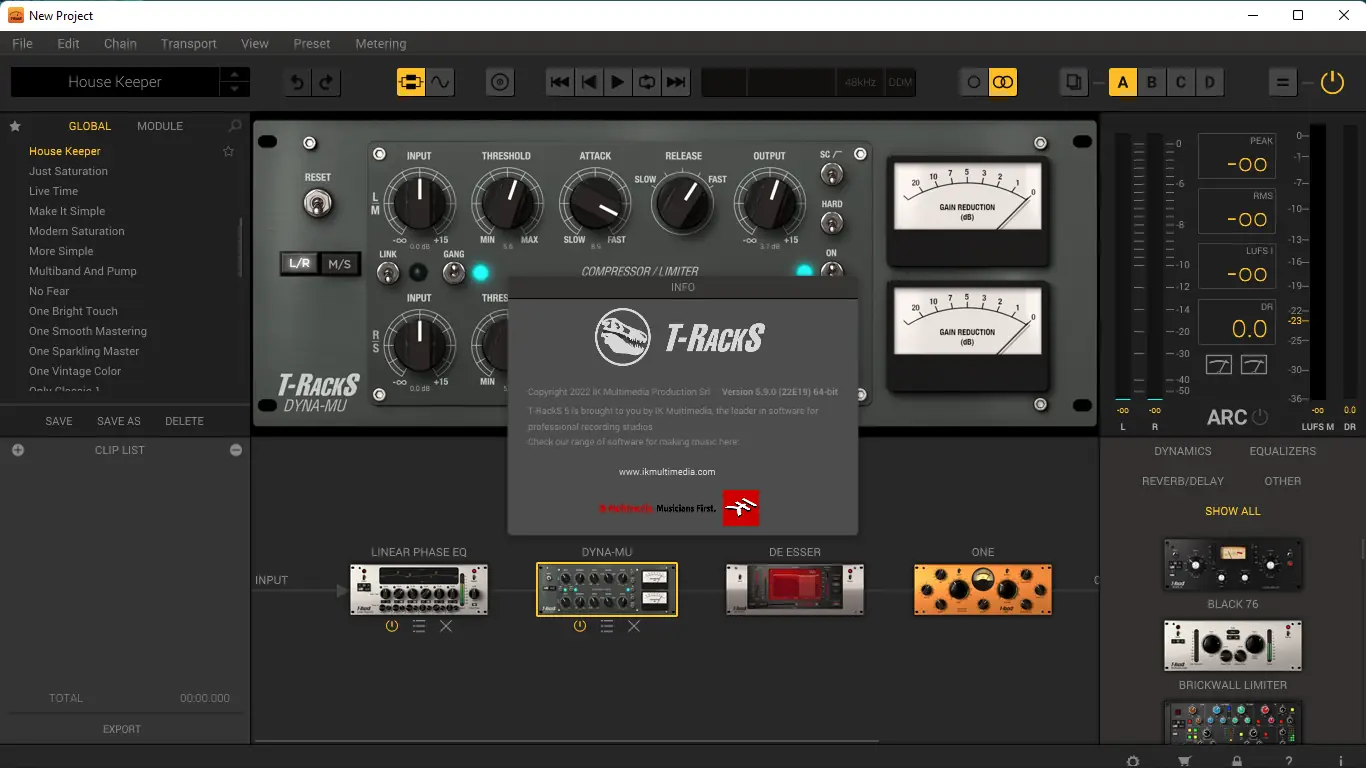Switch DYNA-MU to M/S mode

(x=339, y=263)
